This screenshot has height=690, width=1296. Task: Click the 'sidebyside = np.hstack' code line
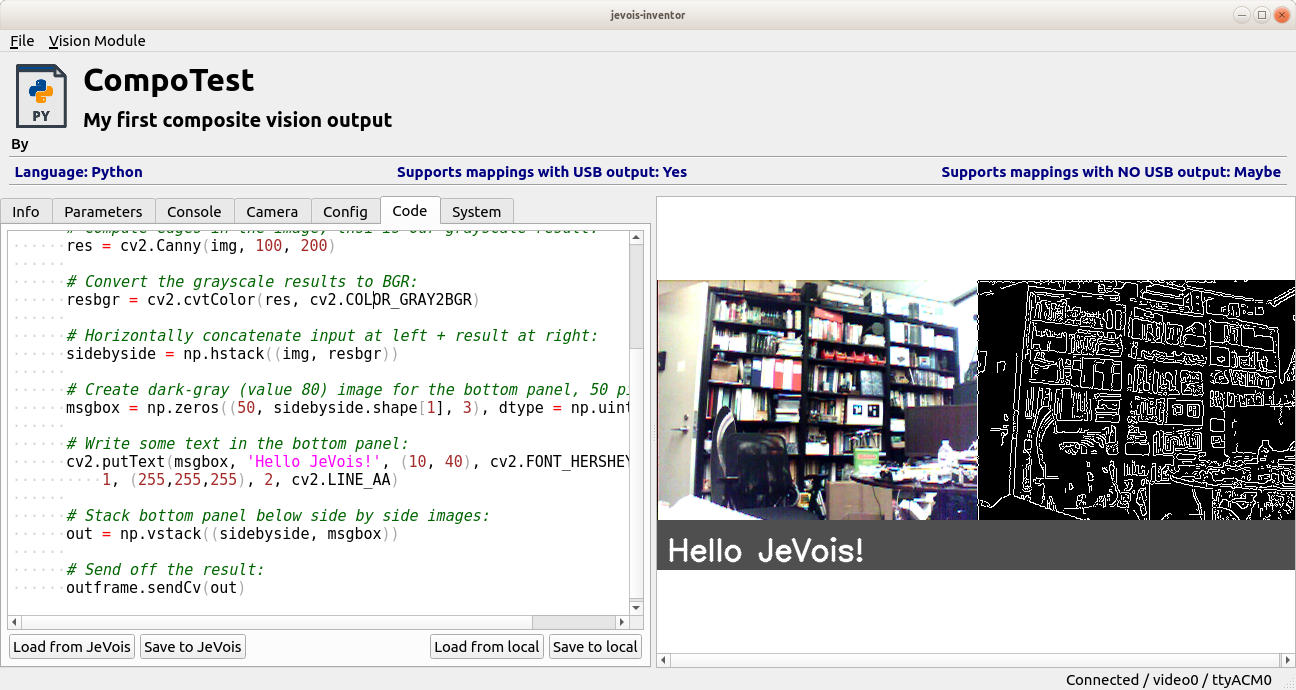click(232, 353)
